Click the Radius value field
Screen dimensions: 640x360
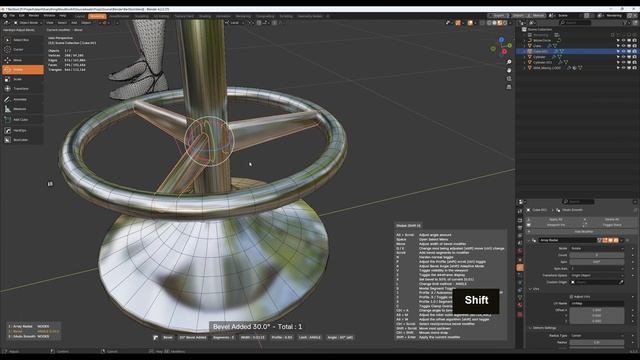click(597, 342)
